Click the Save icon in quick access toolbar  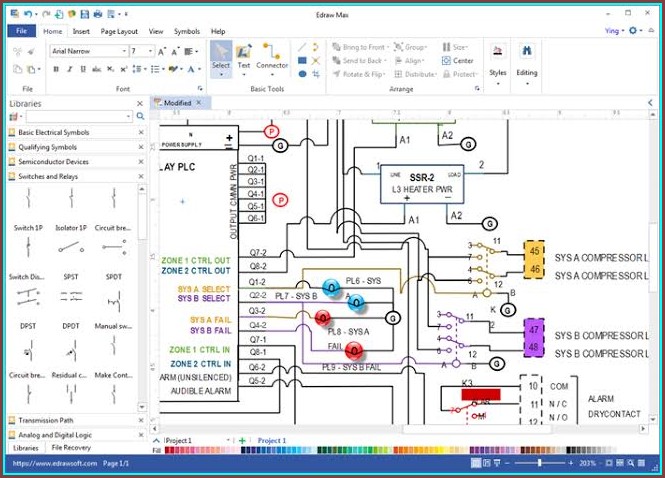click(x=85, y=14)
